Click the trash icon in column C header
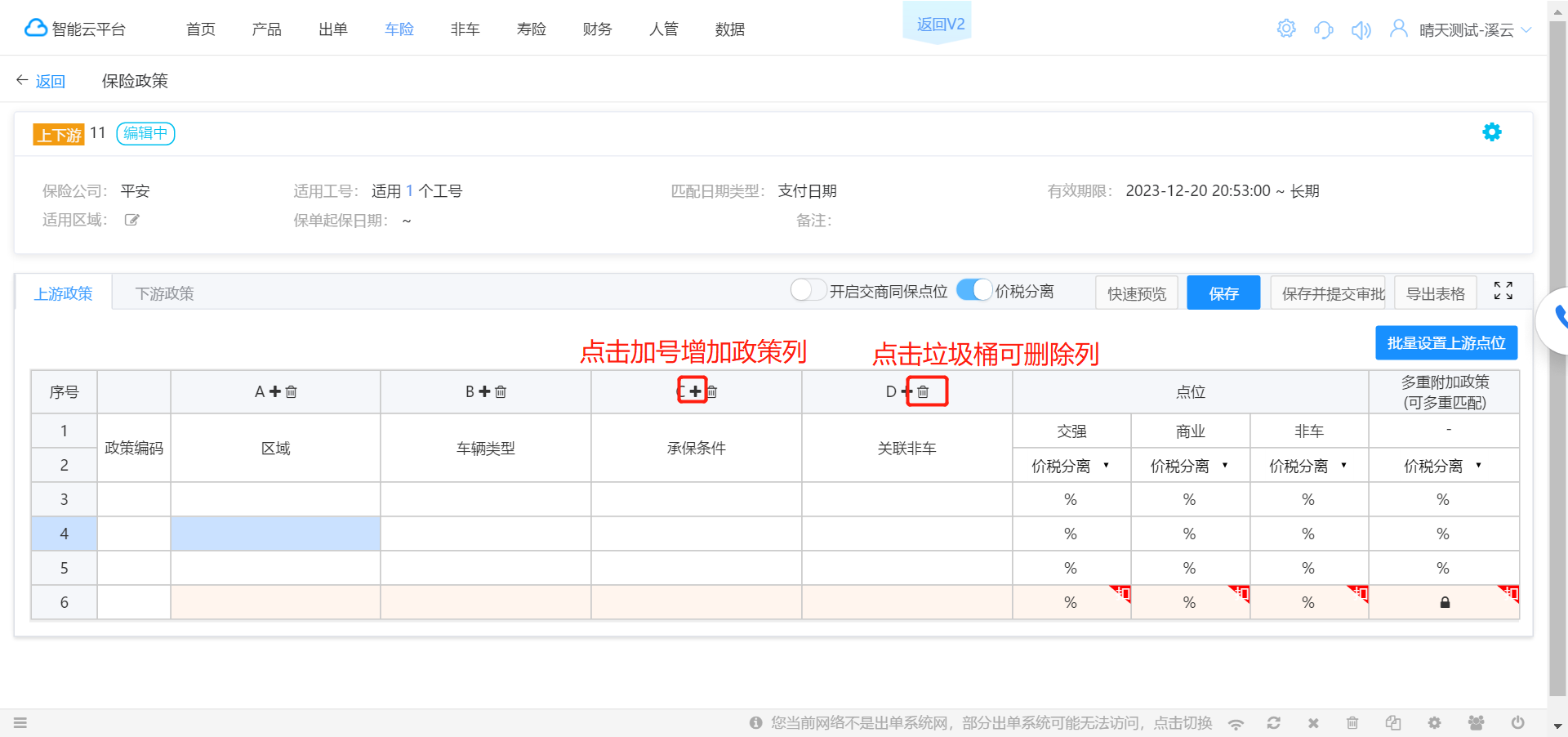The width and height of the screenshot is (1568, 737). click(711, 392)
